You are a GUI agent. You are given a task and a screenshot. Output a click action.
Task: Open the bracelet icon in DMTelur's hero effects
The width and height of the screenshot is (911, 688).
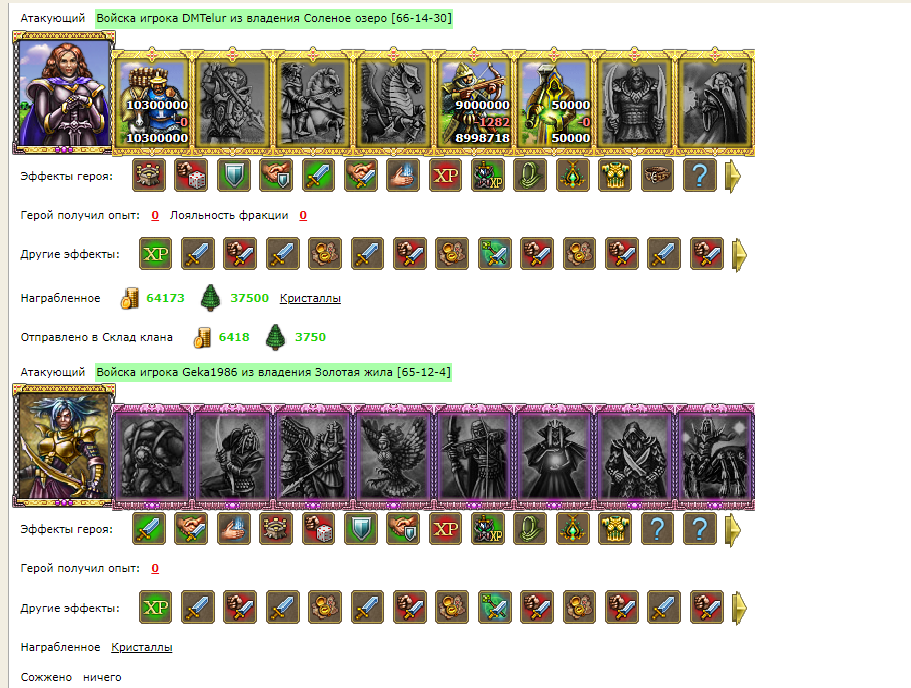(657, 175)
